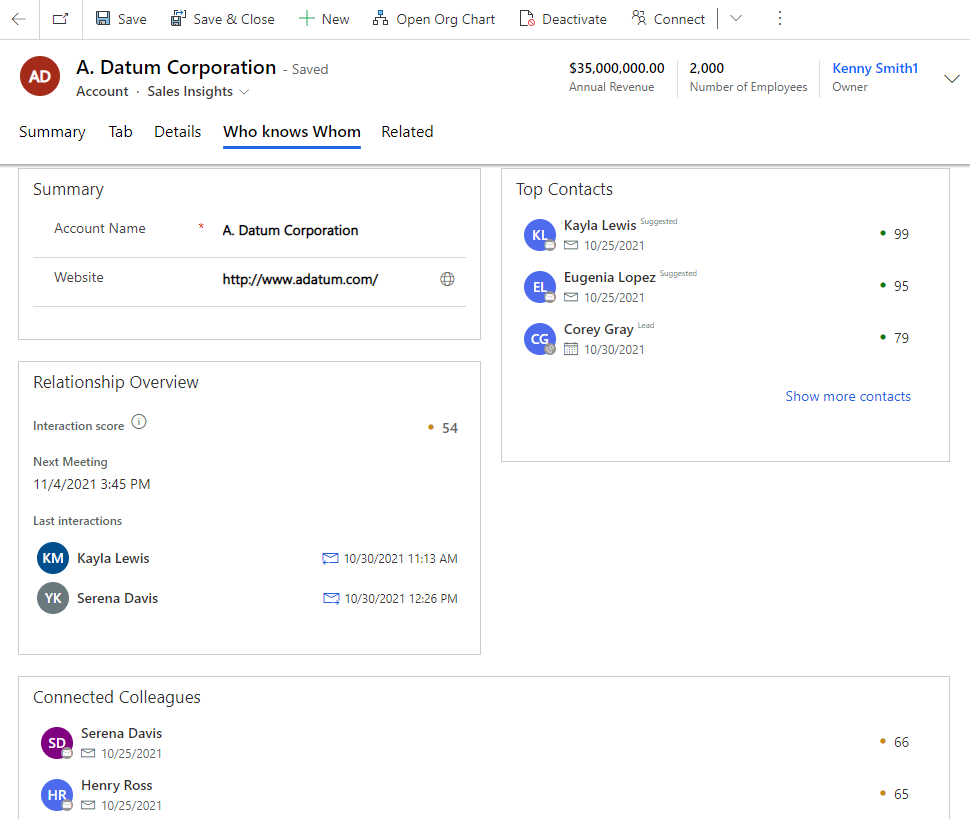Image resolution: width=974 pixels, height=819 pixels.
Task: Click Annual Revenue $35,000,000.00
Action: [x=617, y=68]
